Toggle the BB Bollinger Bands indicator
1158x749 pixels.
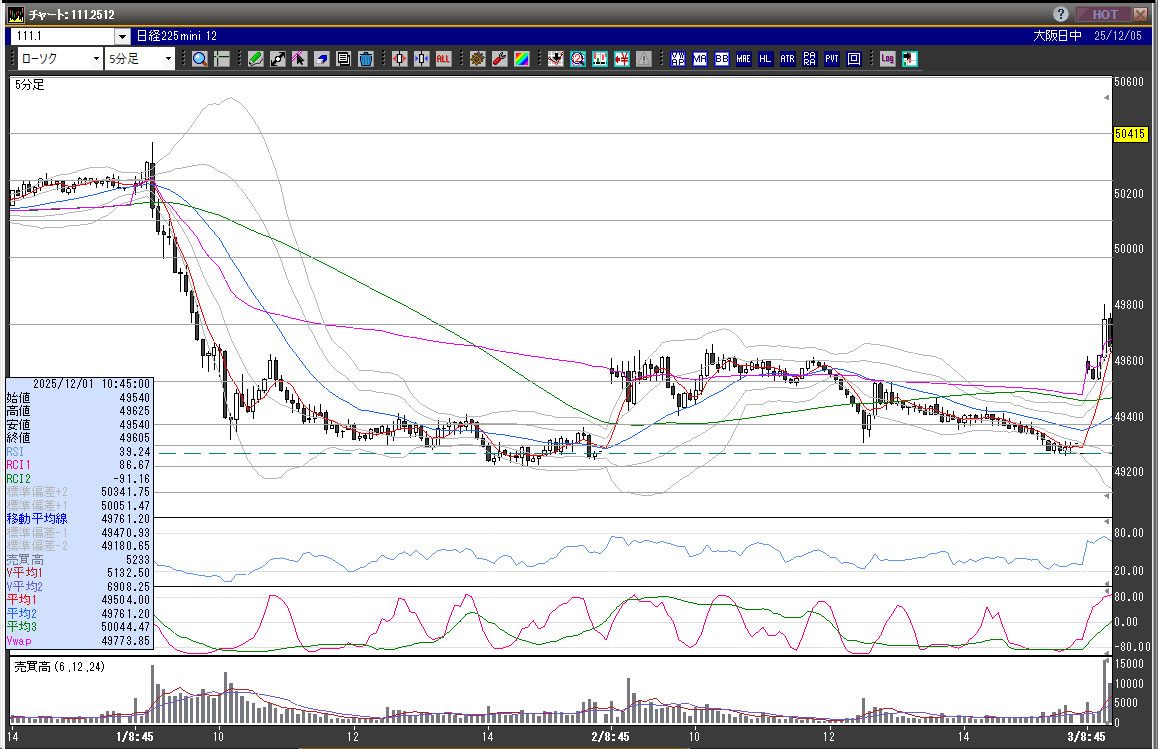point(722,59)
